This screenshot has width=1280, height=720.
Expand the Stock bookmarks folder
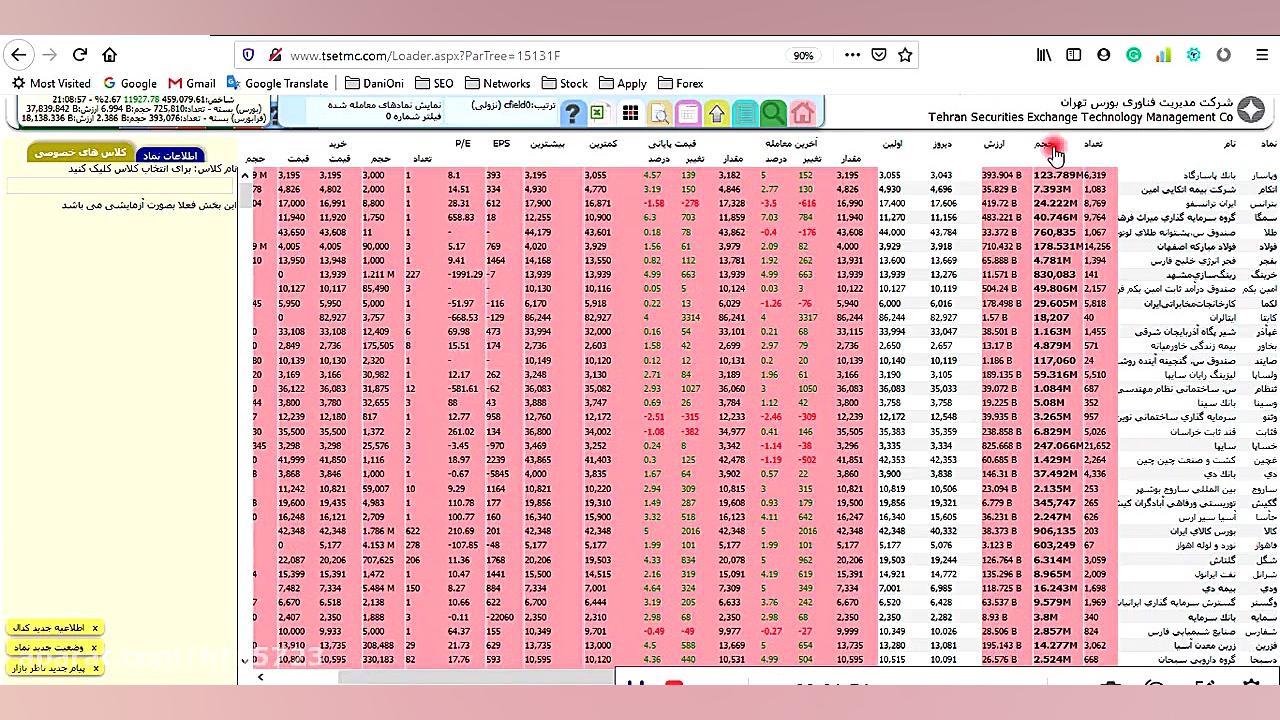tap(565, 84)
